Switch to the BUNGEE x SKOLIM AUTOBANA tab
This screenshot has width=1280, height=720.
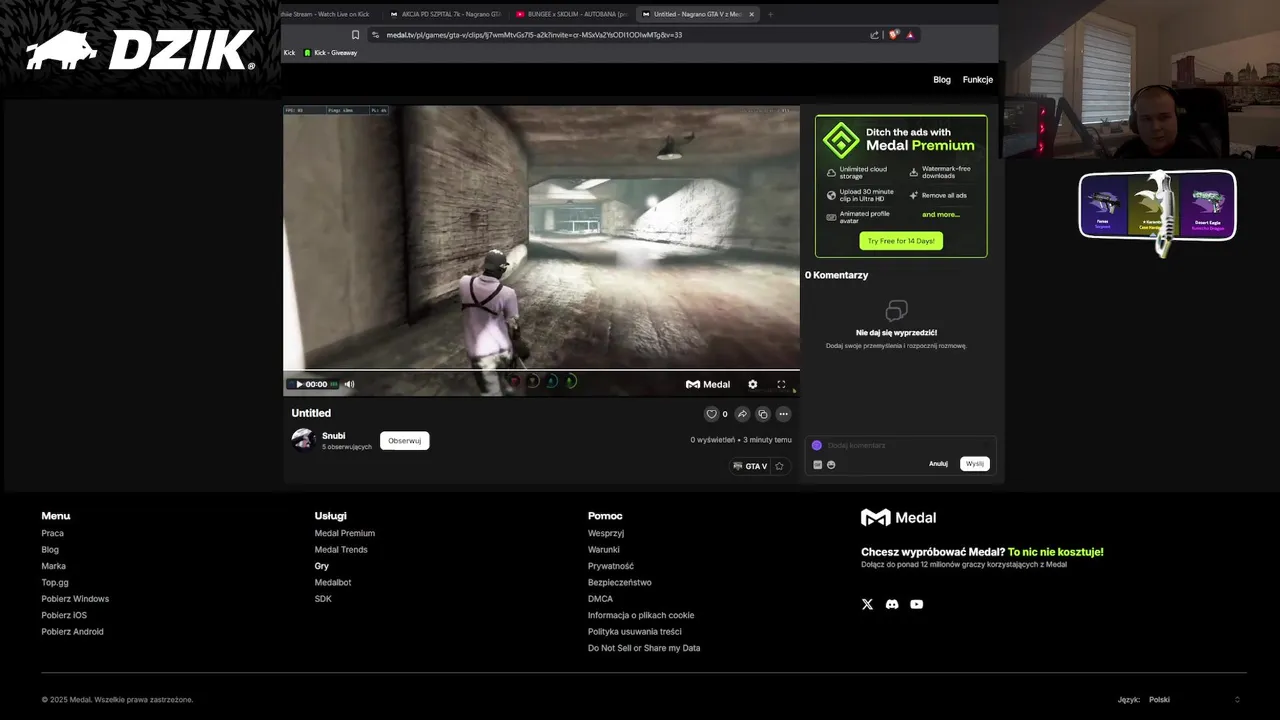click(x=571, y=14)
